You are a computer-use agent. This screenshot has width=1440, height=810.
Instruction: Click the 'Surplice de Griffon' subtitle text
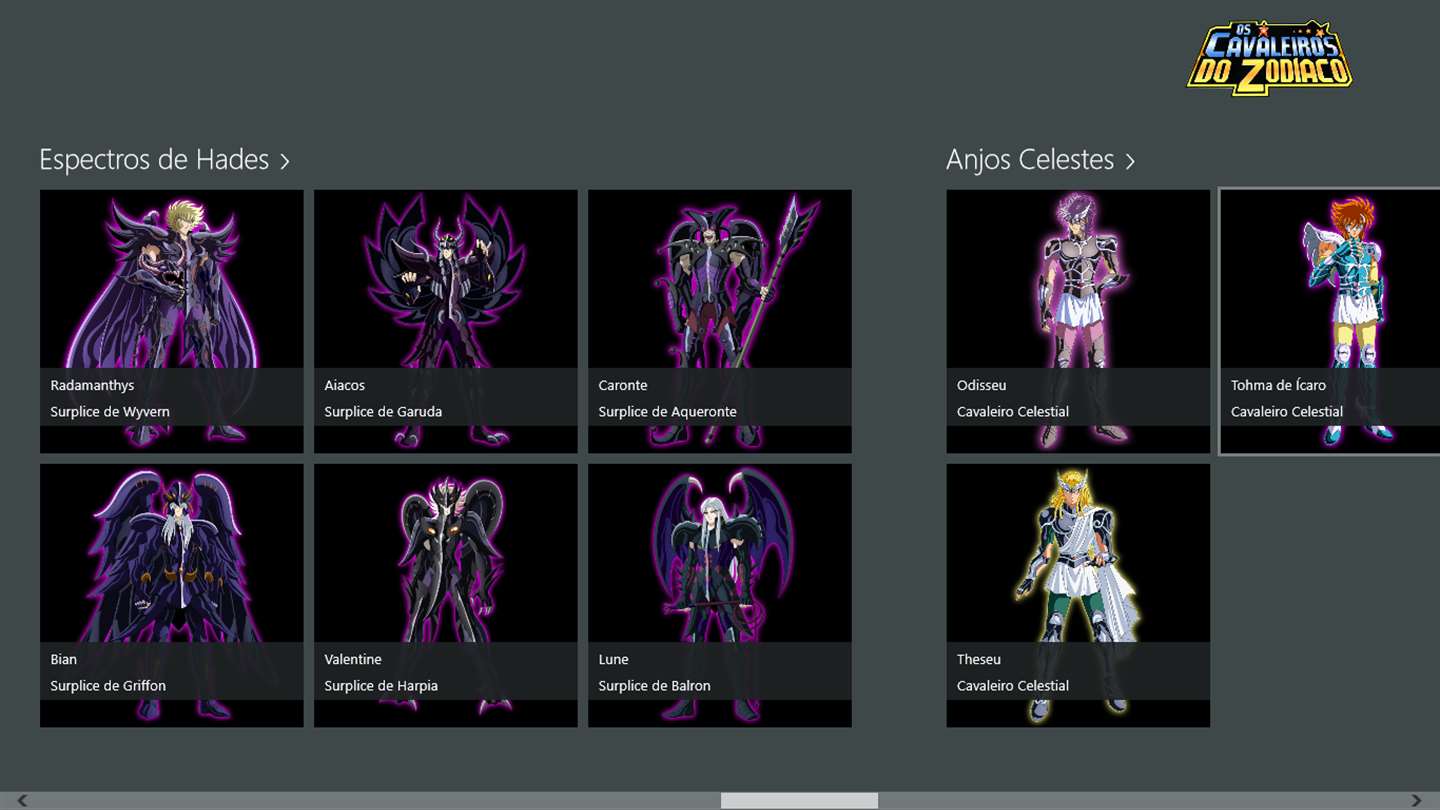pos(108,686)
